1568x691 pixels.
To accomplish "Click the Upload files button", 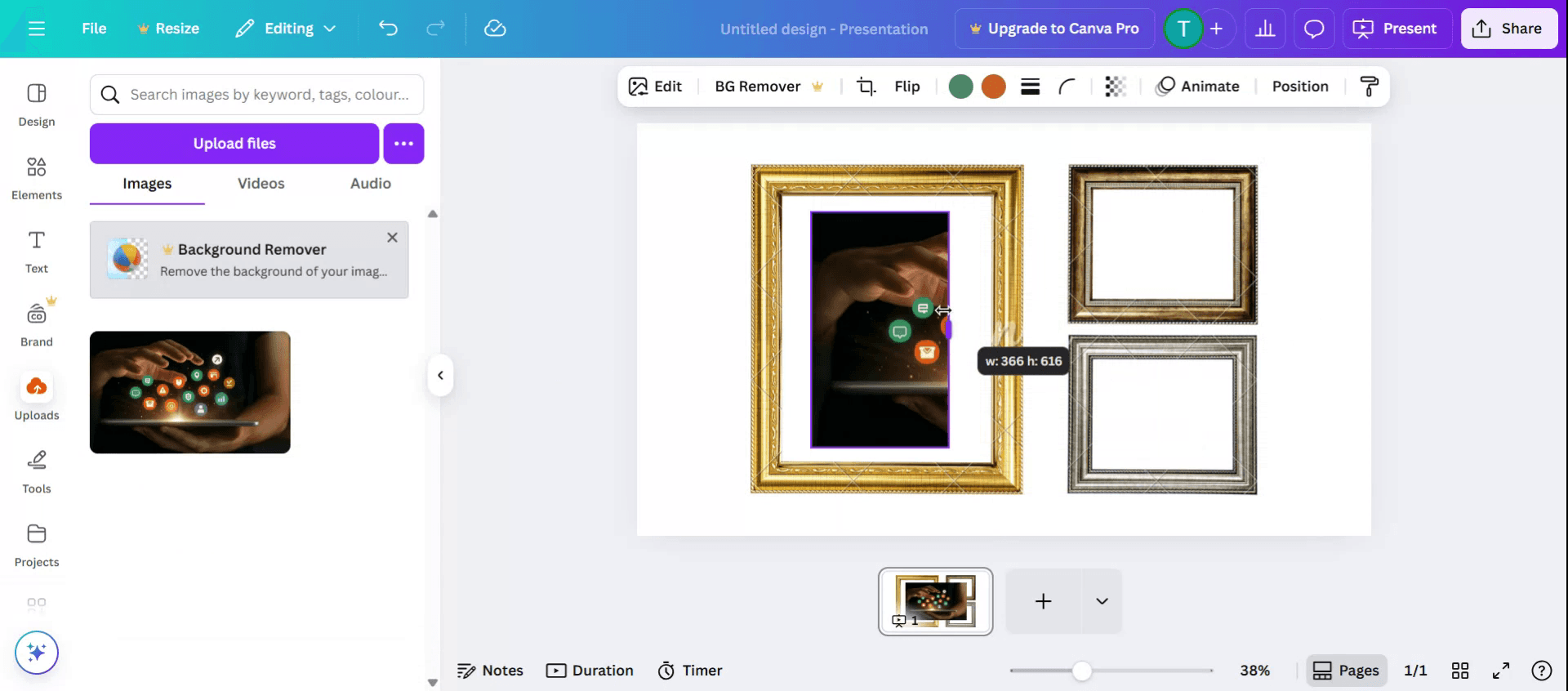I will (x=234, y=144).
